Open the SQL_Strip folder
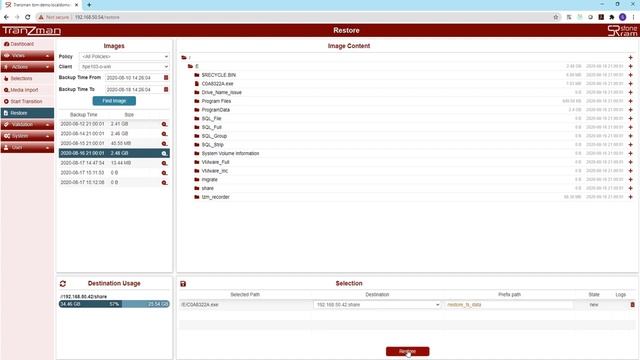640x360 pixels. click(213, 145)
